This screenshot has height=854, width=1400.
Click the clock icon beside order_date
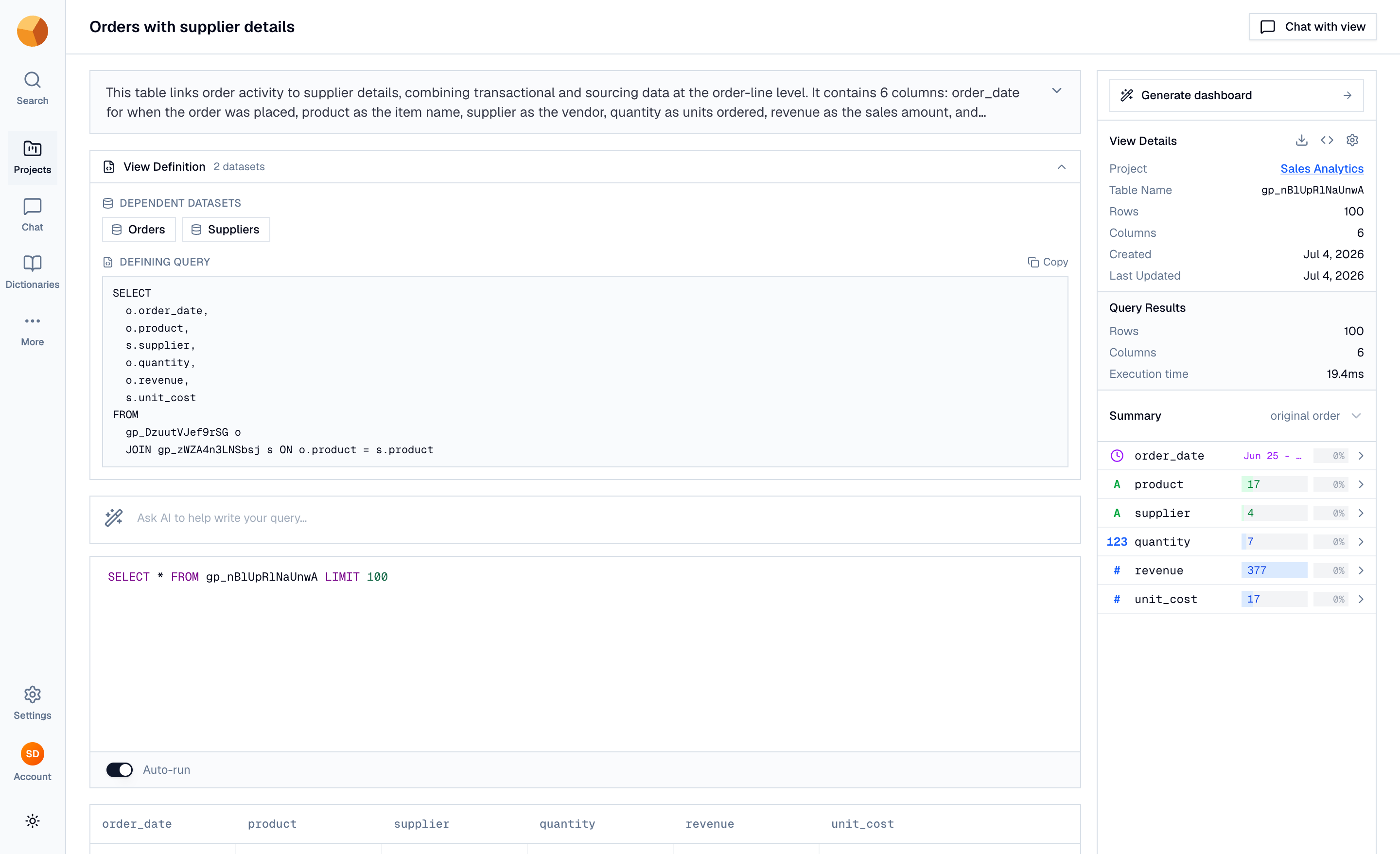(1117, 455)
